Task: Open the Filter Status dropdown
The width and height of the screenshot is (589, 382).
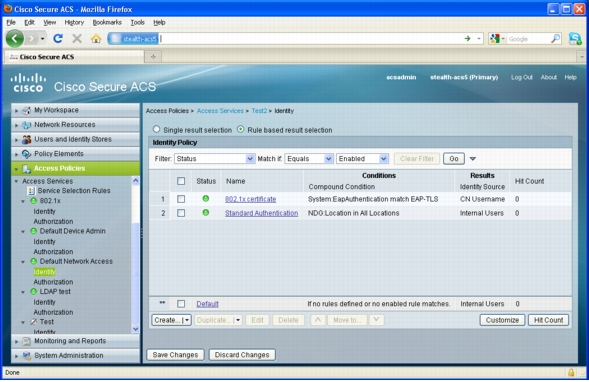Action: tap(214, 159)
